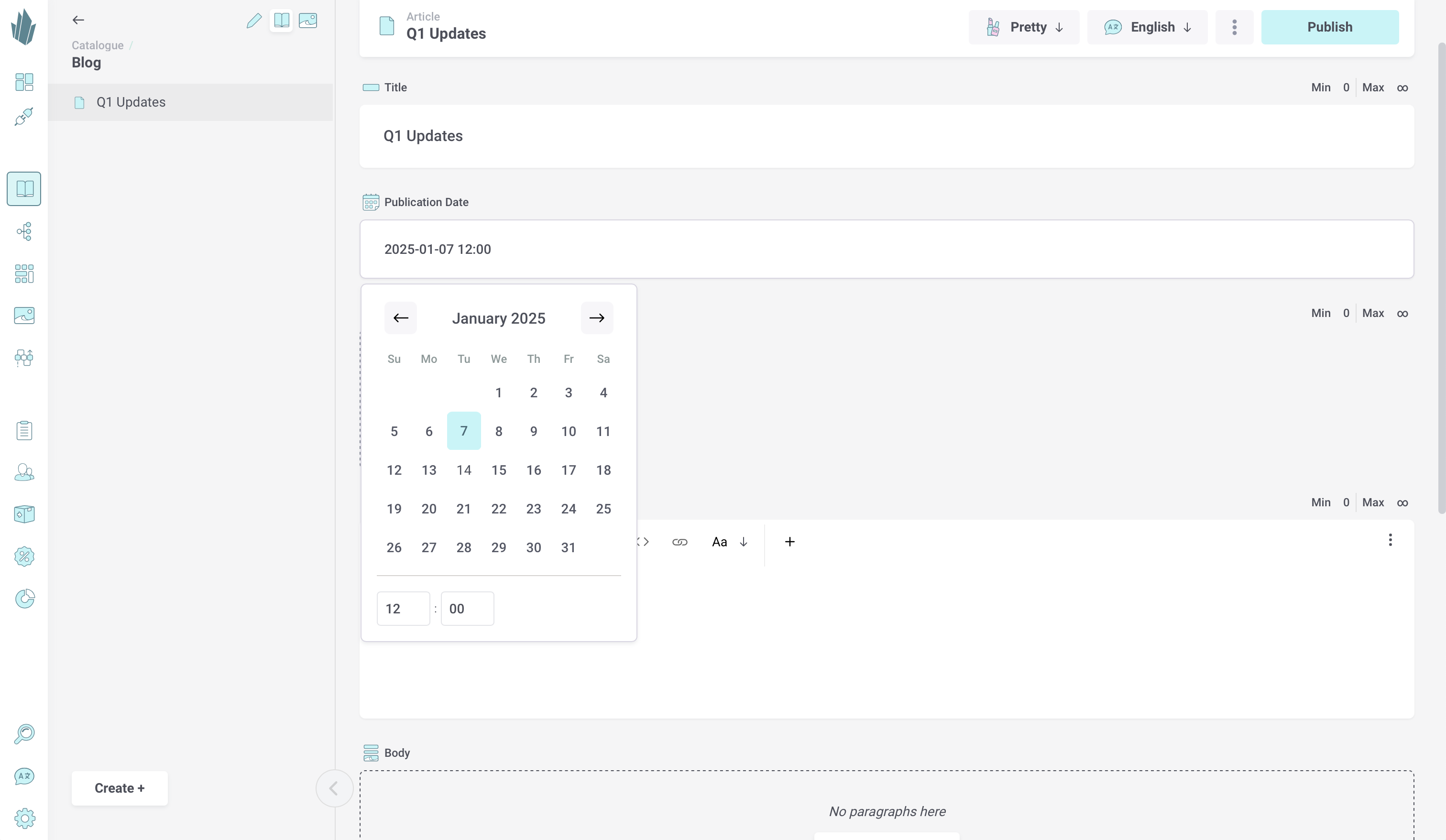This screenshot has height=840, width=1446.
Task: Open the percent discounts icon in sidebar
Action: [24, 556]
